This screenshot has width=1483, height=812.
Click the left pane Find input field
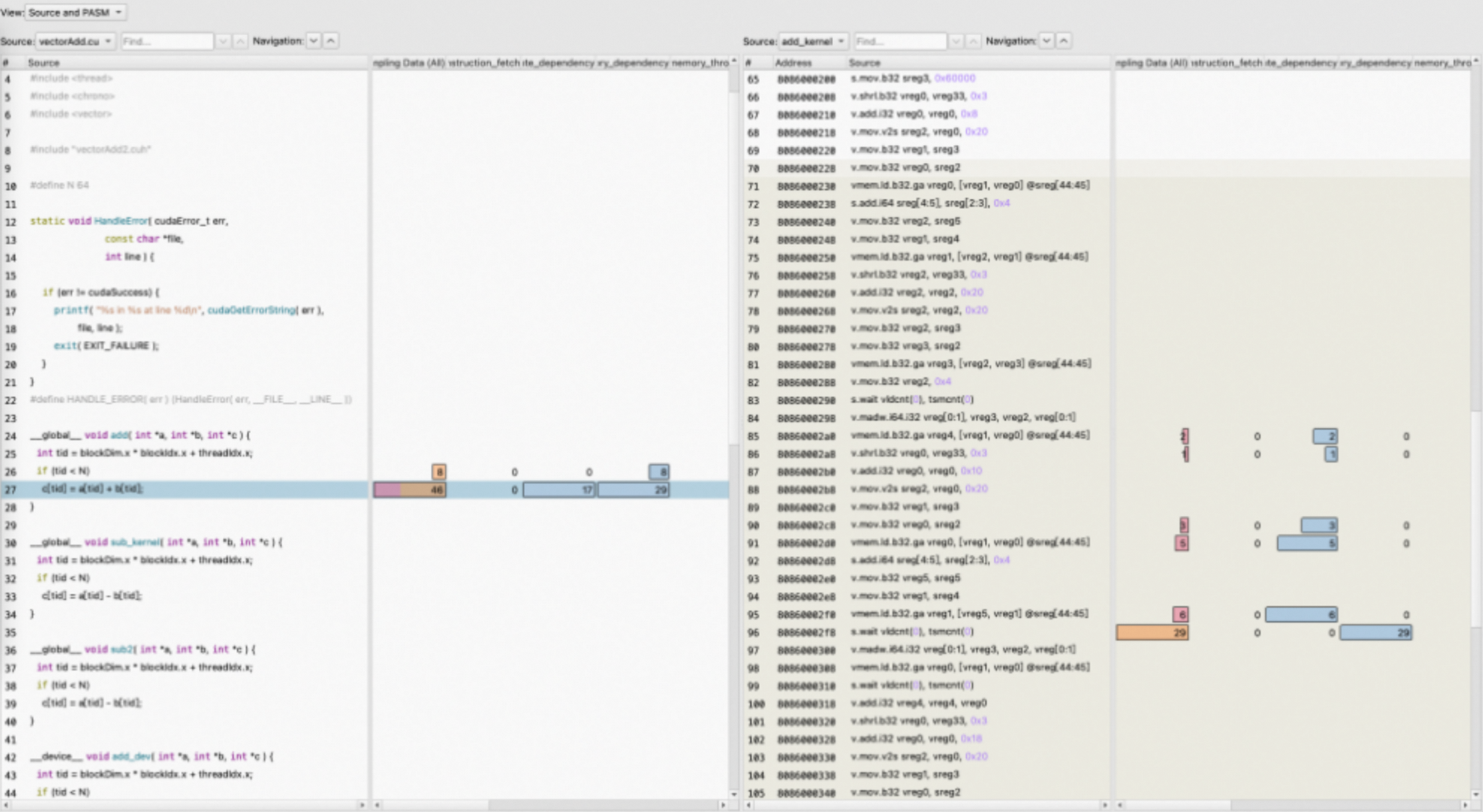pyautogui.click(x=166, y=41)
